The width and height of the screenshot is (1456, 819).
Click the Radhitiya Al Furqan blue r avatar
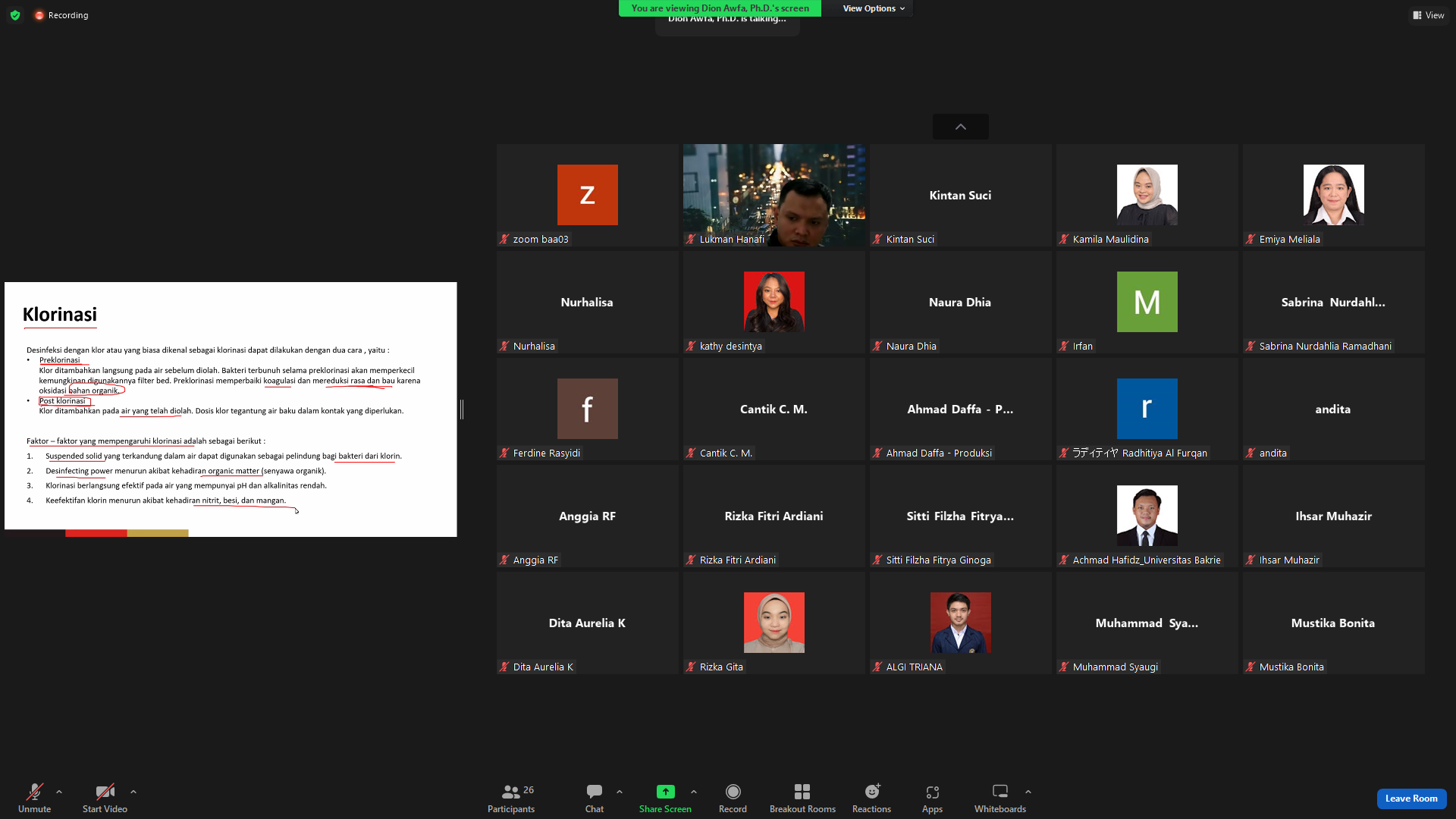click(x=1147, y=409)
